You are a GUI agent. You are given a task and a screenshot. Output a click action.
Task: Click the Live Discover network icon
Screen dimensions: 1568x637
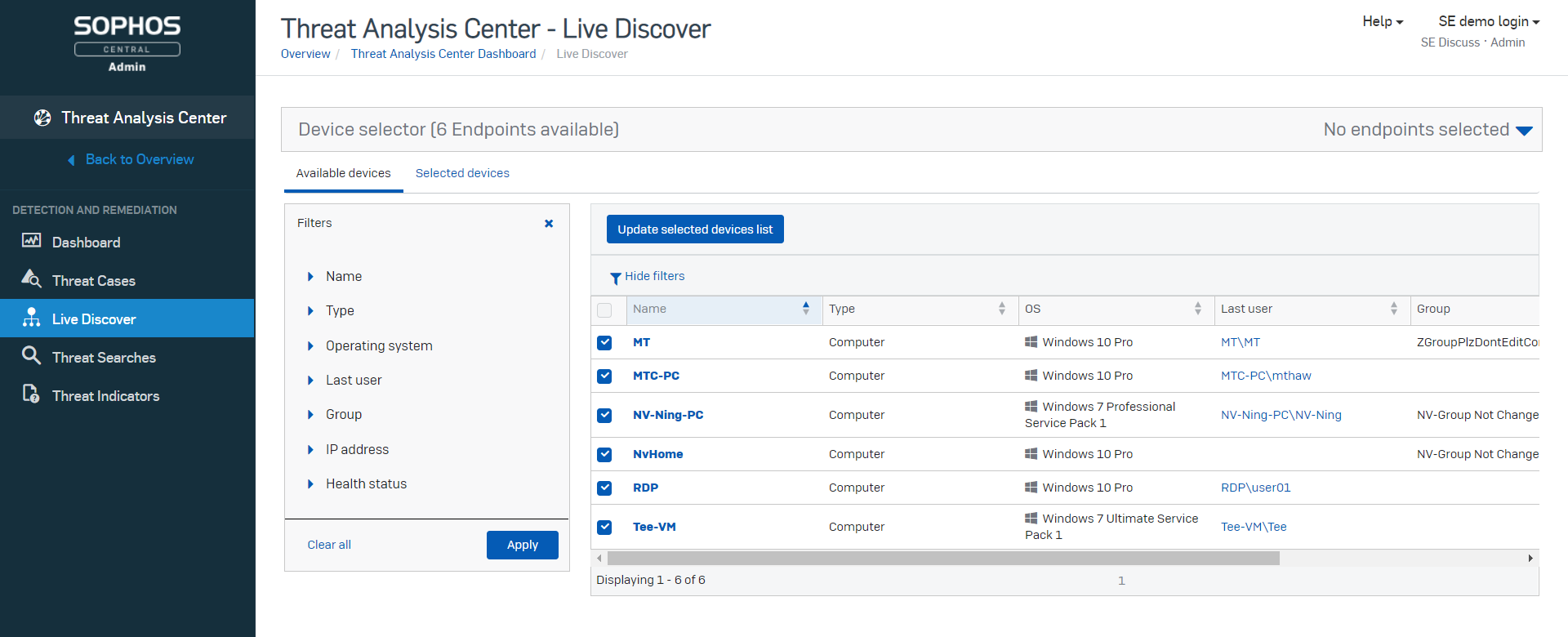coord(31,318)
